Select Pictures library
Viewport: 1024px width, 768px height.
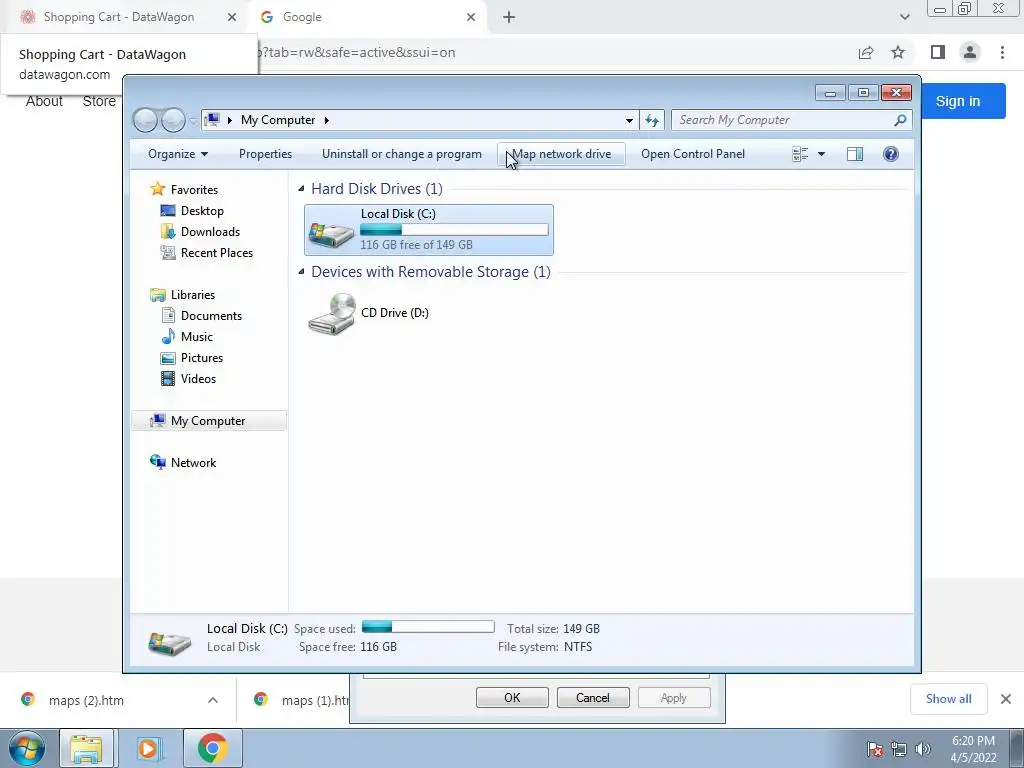pyautogui.click(x=202, y=357)
